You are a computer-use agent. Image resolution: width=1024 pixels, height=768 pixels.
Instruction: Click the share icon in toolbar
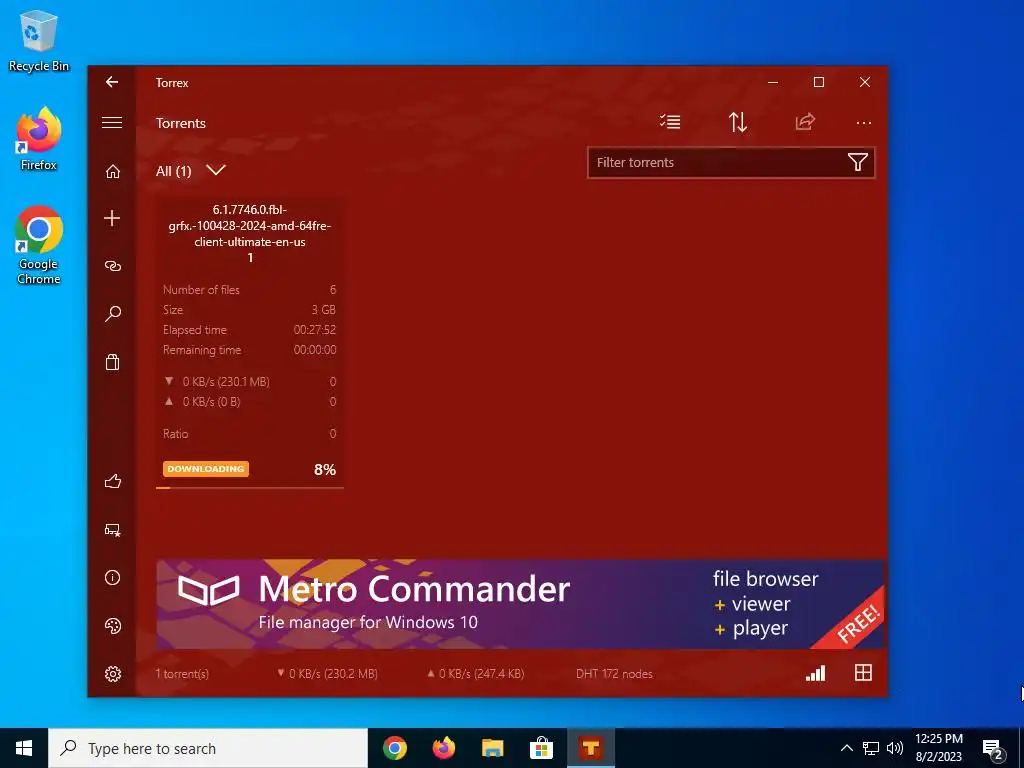(x=805, y=121)
